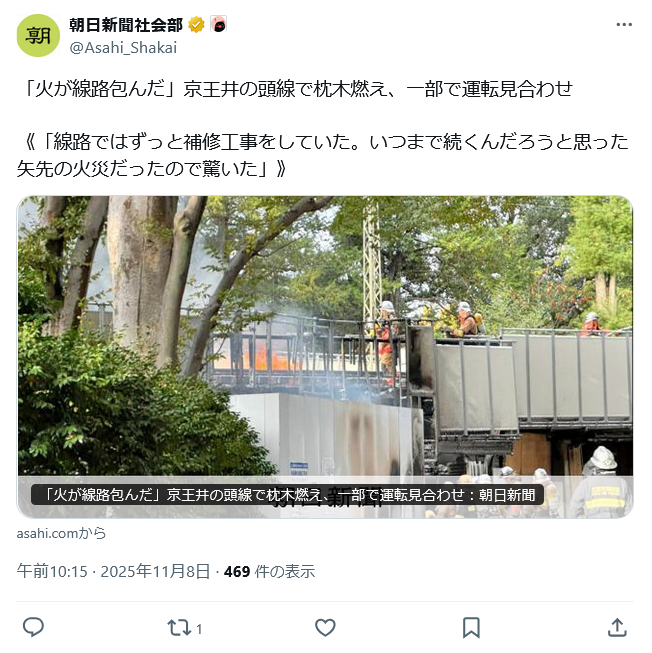Viewport: 652px width, 653px height.
Task: Open the 朝日新聞社会部 profile avatar
Action: tap(38, 35)
